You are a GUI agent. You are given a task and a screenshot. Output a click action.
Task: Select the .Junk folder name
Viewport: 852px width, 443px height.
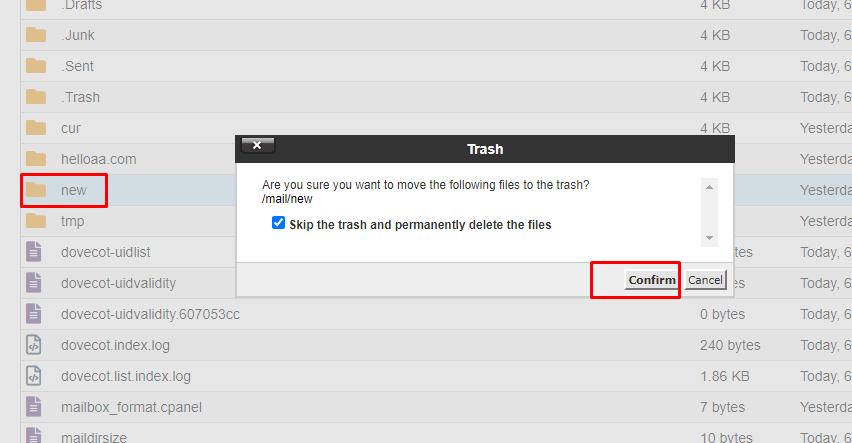click(x=78, y=35)
